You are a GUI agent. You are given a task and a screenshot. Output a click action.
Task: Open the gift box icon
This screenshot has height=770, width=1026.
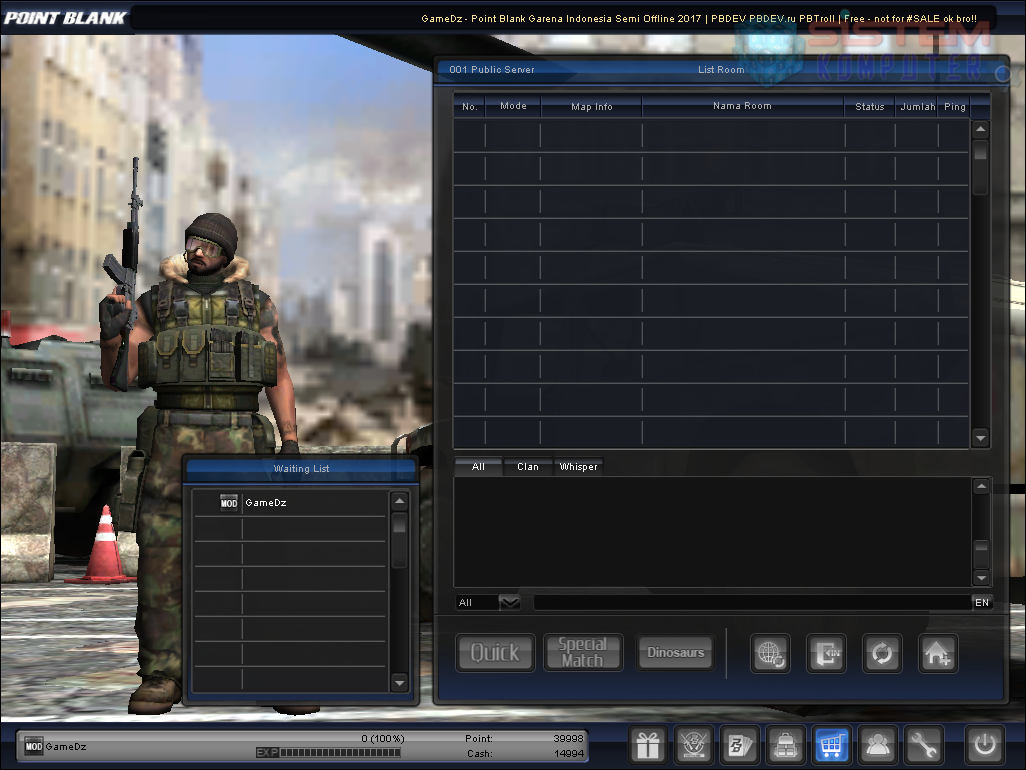[x=648, y=744]
